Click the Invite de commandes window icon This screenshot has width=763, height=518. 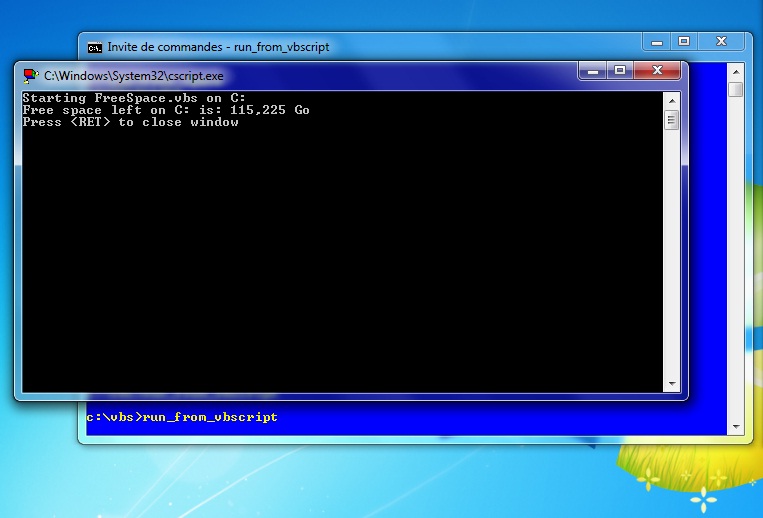coord(95,47)
